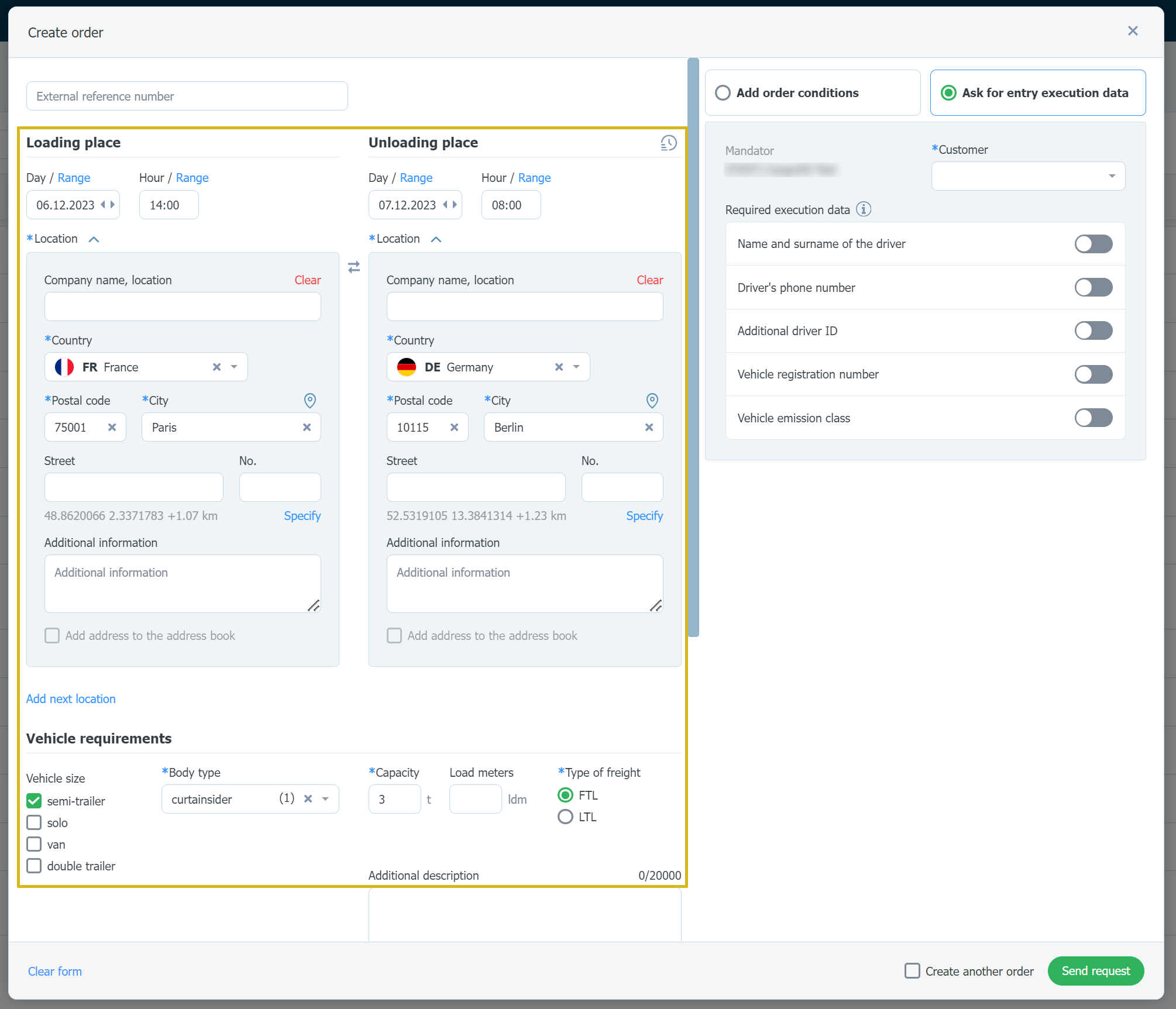This screenshot has width=1176, height=1009.
Task: Clear the France country selection with X
Action: click(x=216, y=367)
